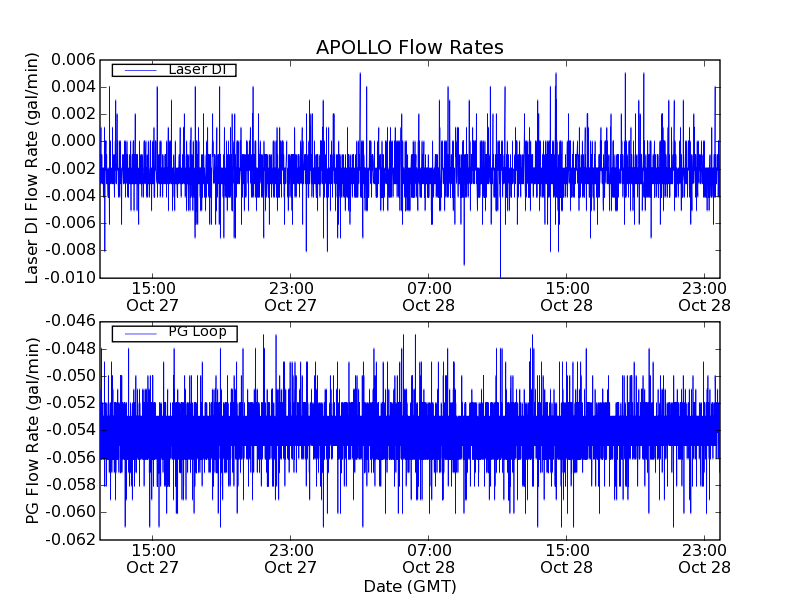Click the blue line sample in PG Loop legend
Screen dimensions: 800x600
(x=141, y=334)
